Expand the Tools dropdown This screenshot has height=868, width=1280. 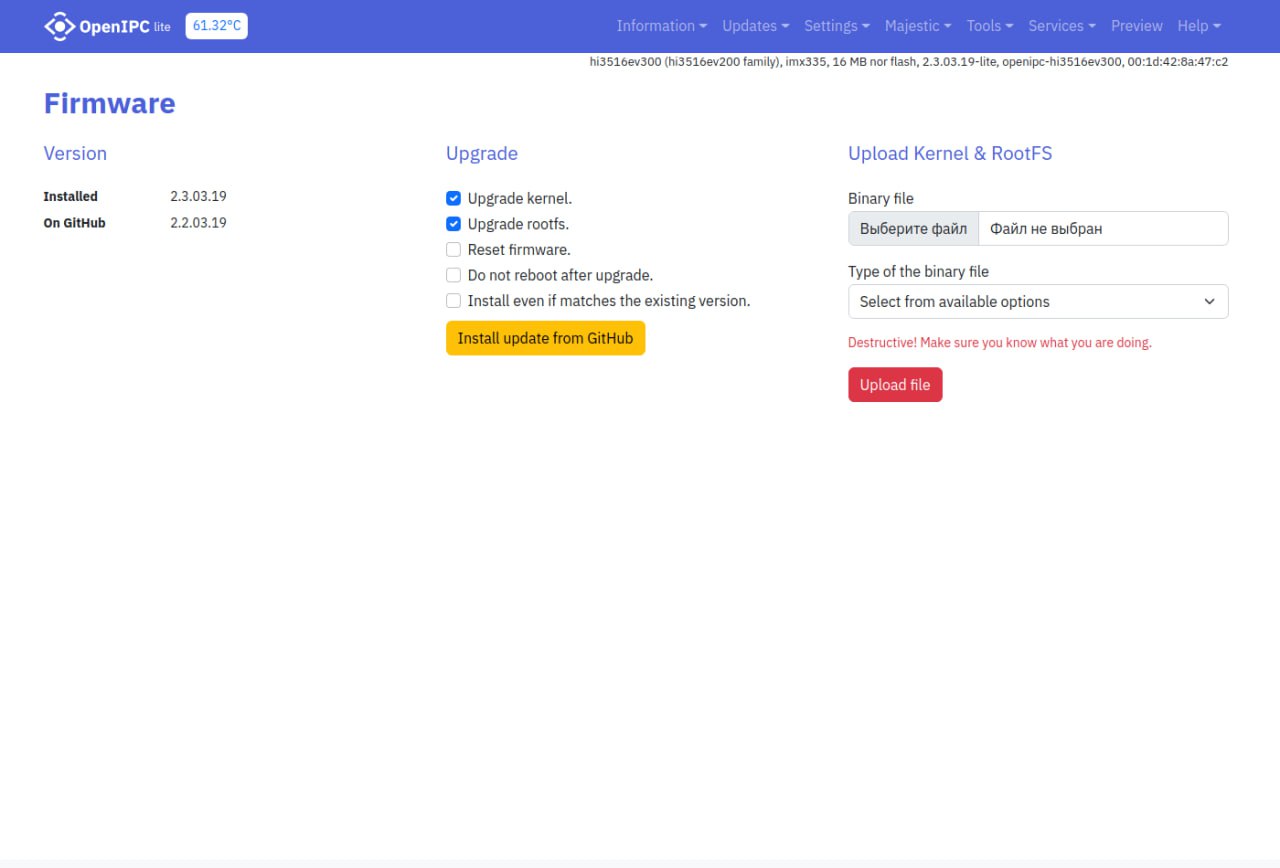(x=989, y=26)
